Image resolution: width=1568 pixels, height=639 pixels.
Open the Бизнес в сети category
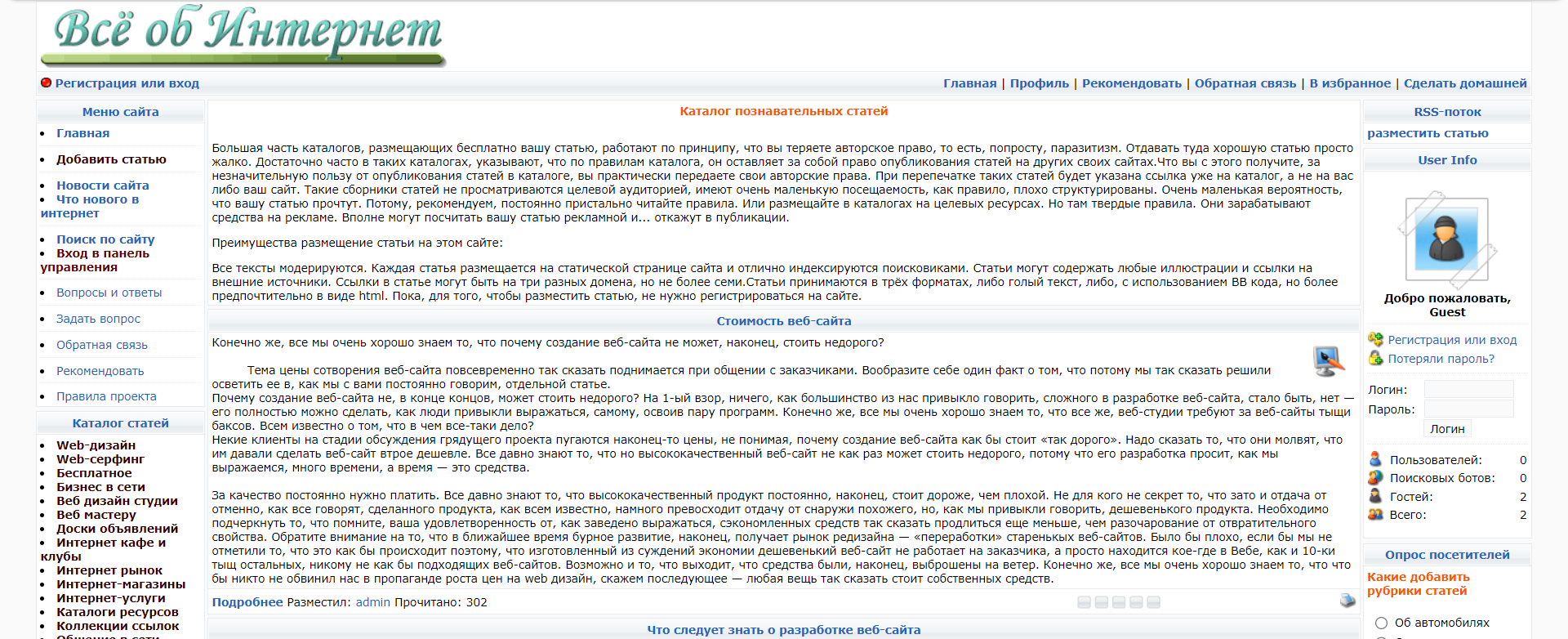pos(100,487)
